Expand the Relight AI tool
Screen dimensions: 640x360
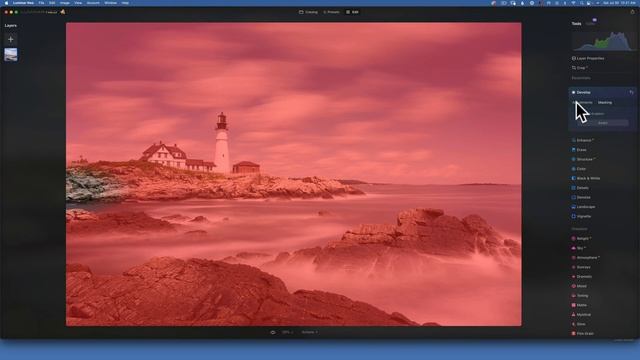pyautogui.click(x=581, y=238)
